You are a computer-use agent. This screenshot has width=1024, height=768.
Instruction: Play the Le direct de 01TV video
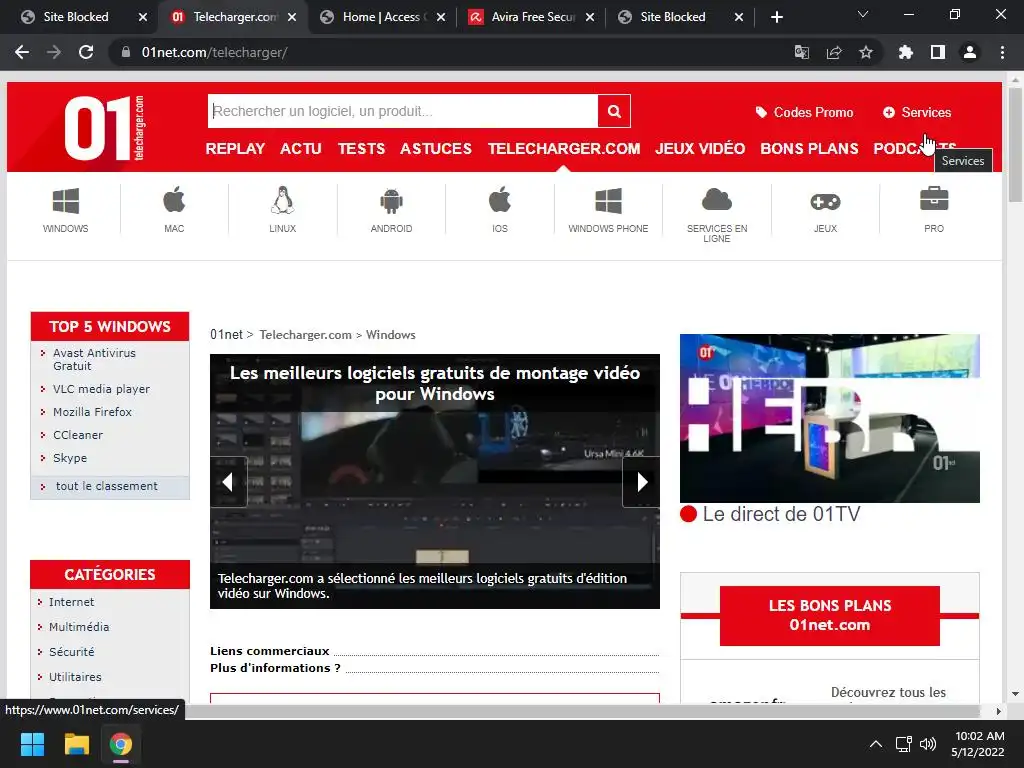(x=829, y=418)
